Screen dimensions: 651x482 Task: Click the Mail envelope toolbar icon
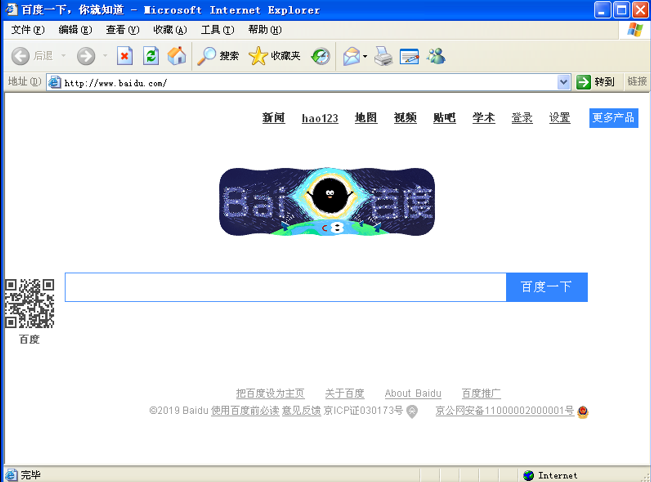[x=351, y=56]
